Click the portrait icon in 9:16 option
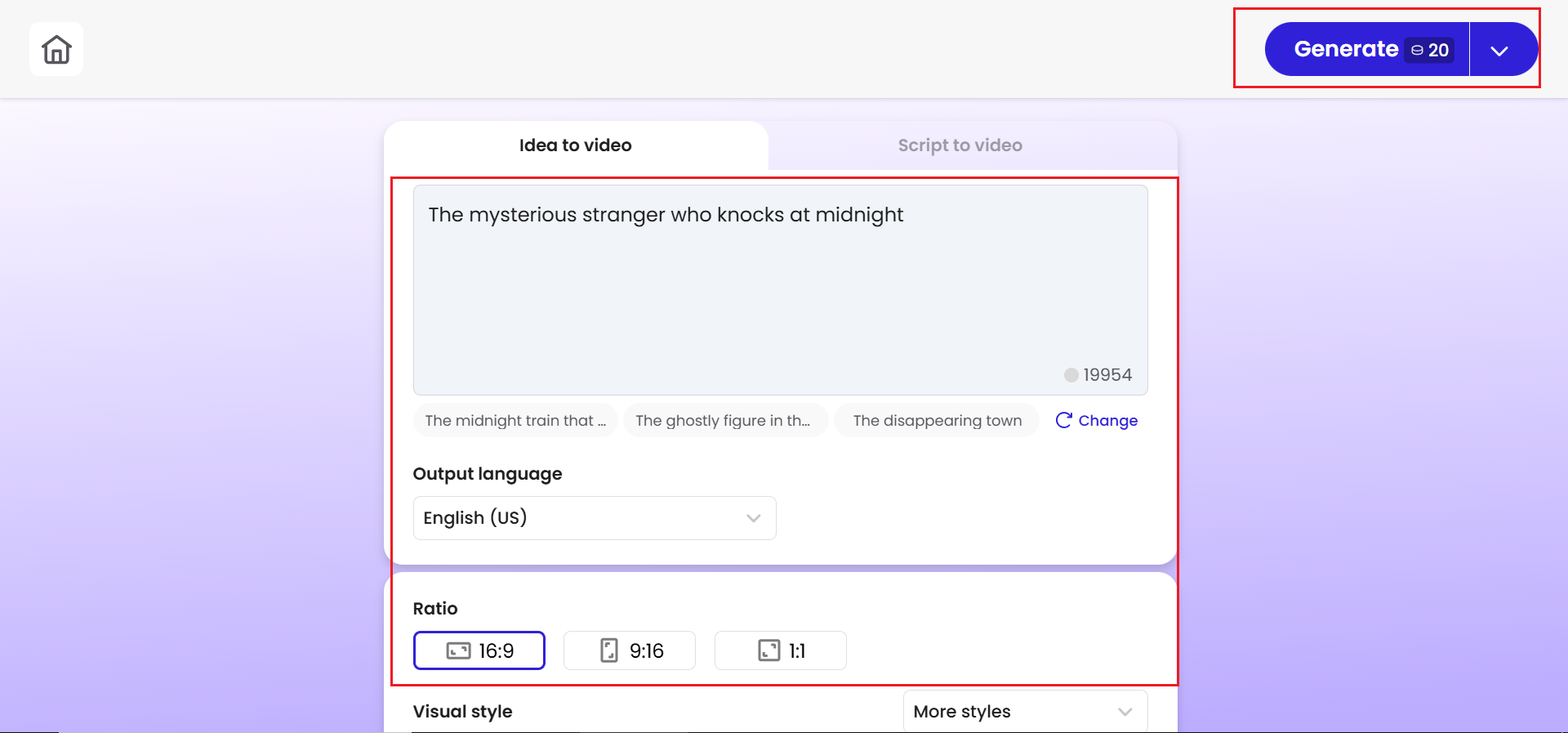The height and width of the screenshot is (733, 1568). click(609, 650)
